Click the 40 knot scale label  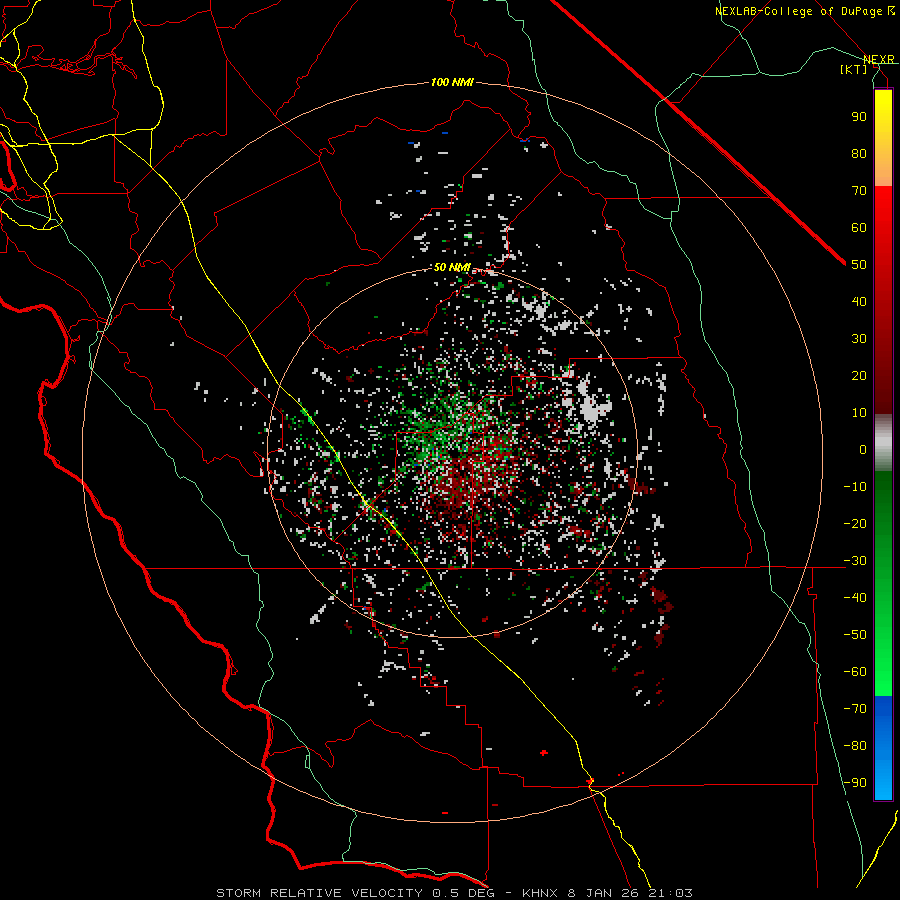coord(859,301)
